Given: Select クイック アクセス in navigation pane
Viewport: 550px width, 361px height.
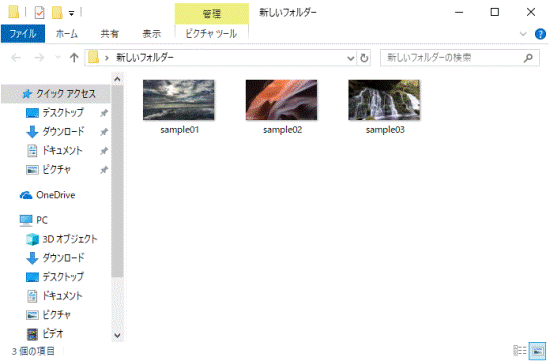Looking at the screenshot, I should (56, 94).
